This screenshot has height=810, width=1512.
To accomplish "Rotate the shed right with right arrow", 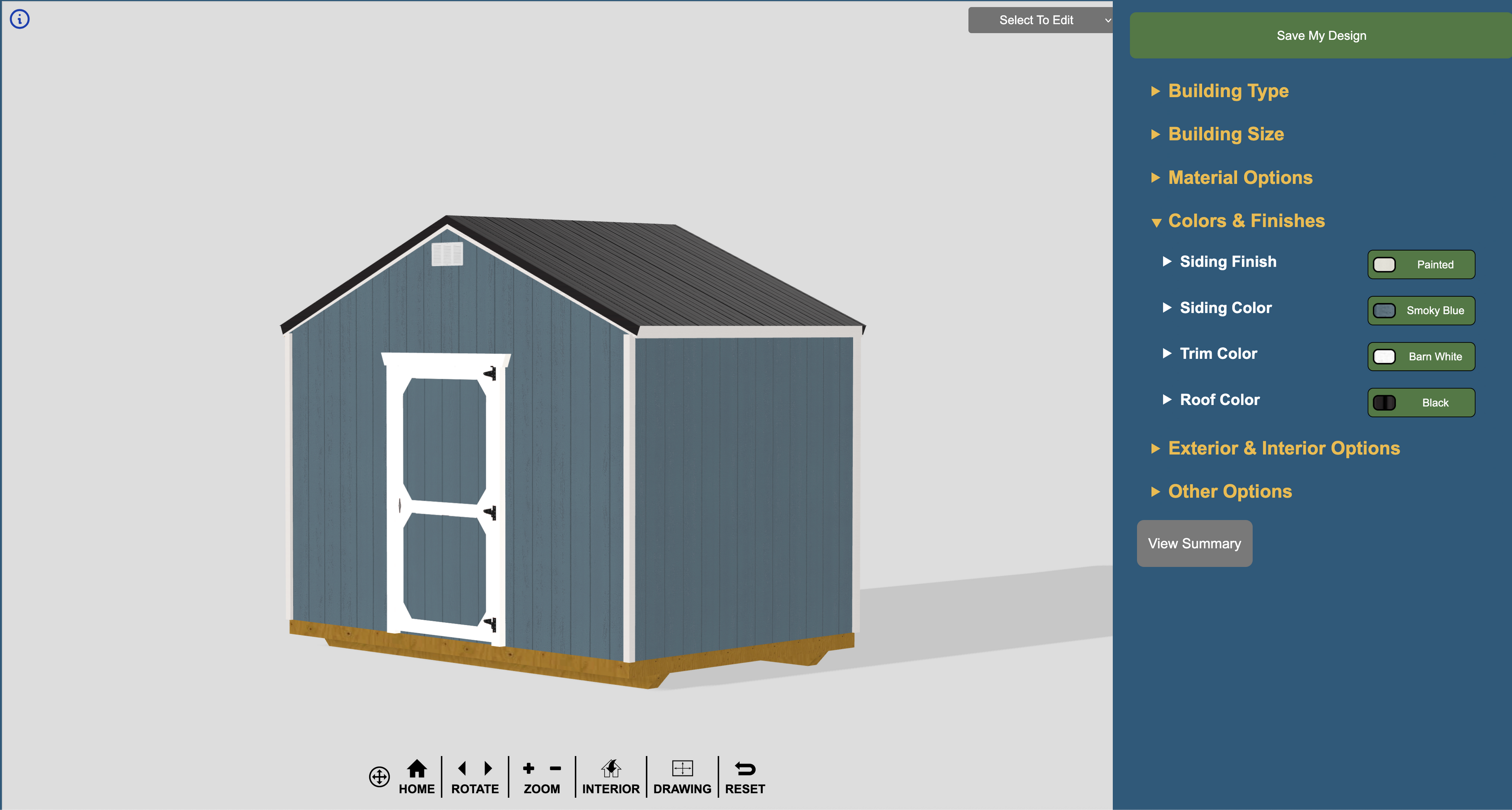I will 488,768.
